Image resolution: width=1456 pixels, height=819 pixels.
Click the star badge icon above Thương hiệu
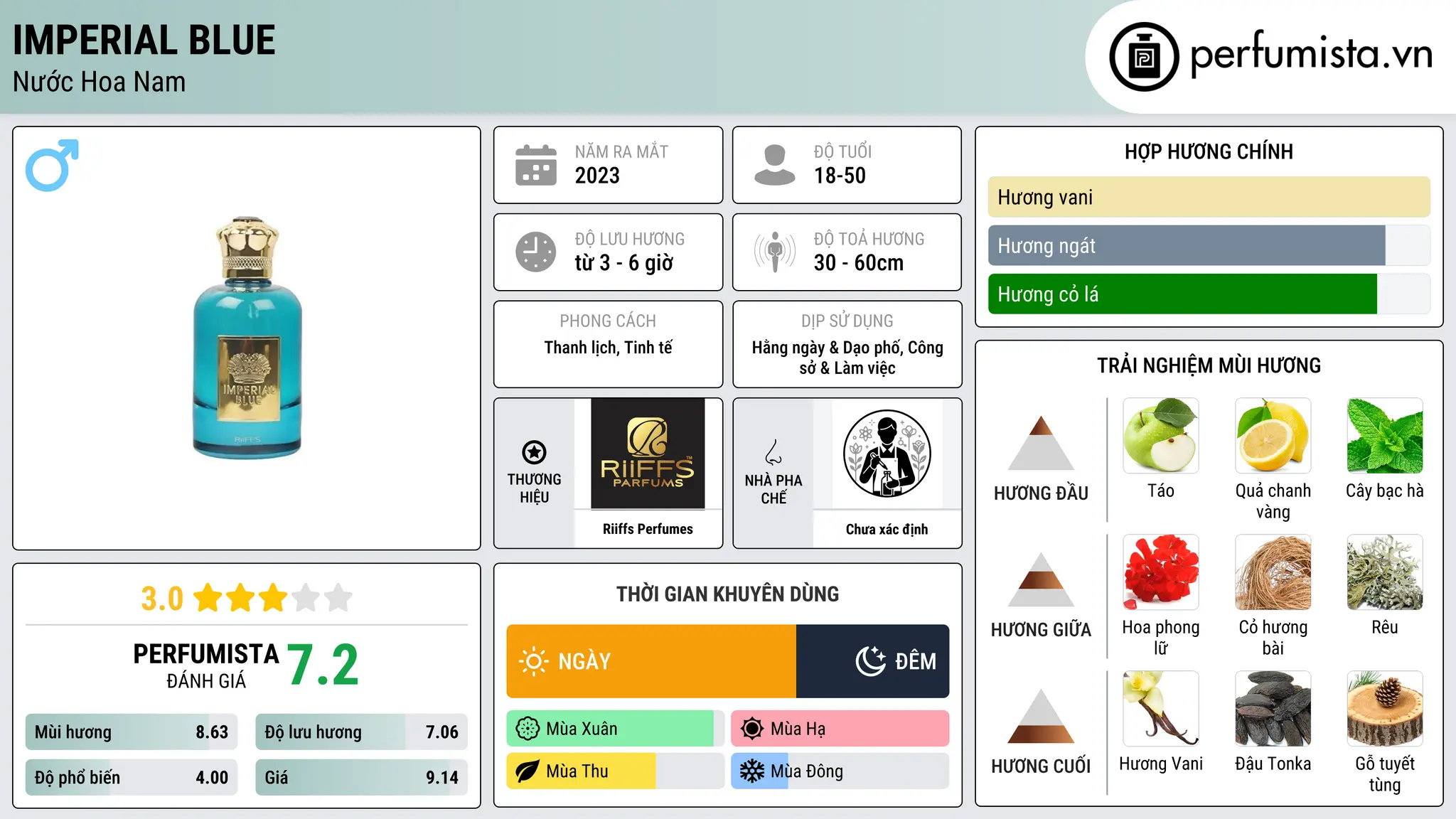(x=534, y=452)
